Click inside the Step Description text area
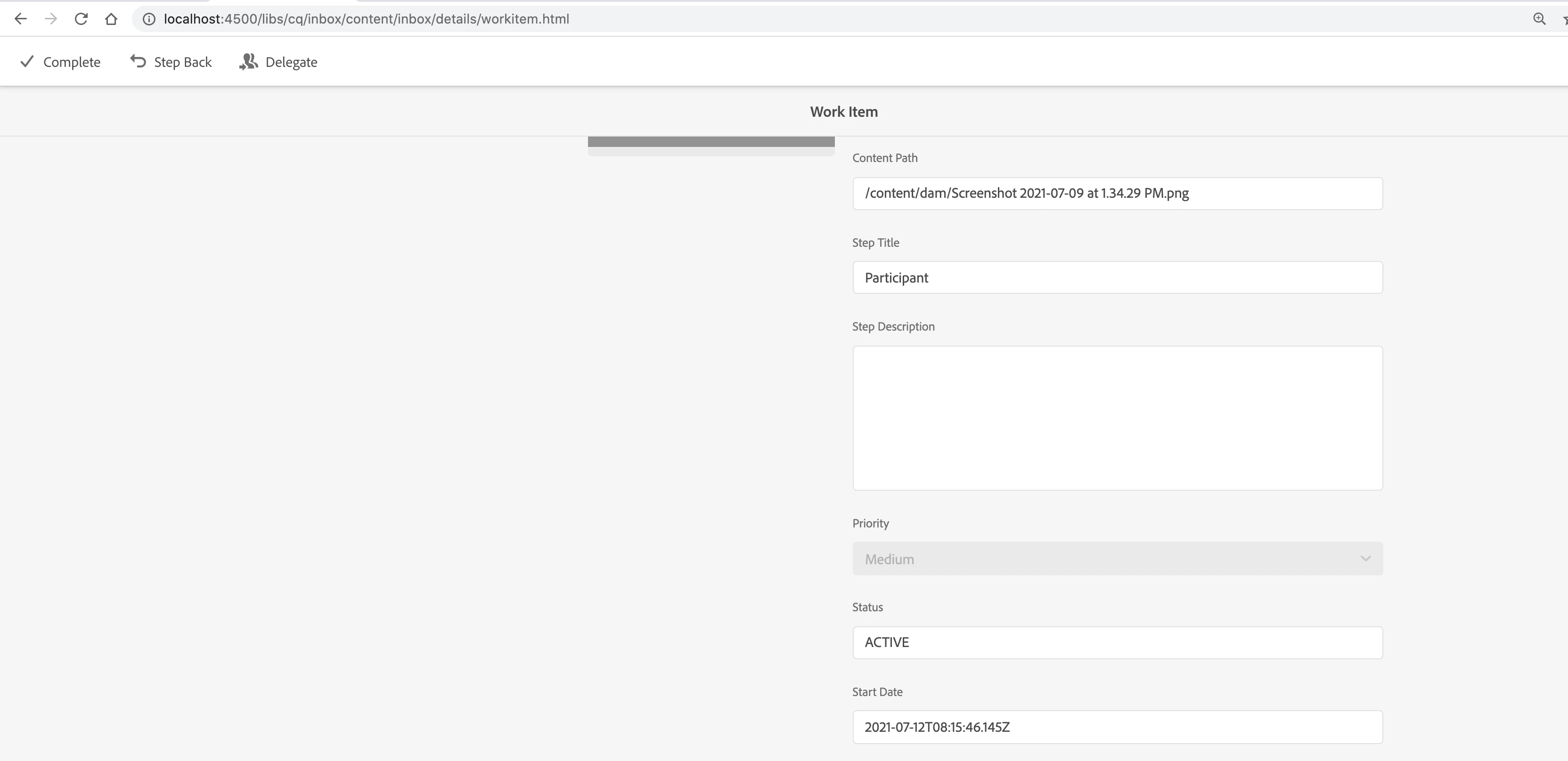The height and width of the screenshot is (761, 1568). (1117, 418)
